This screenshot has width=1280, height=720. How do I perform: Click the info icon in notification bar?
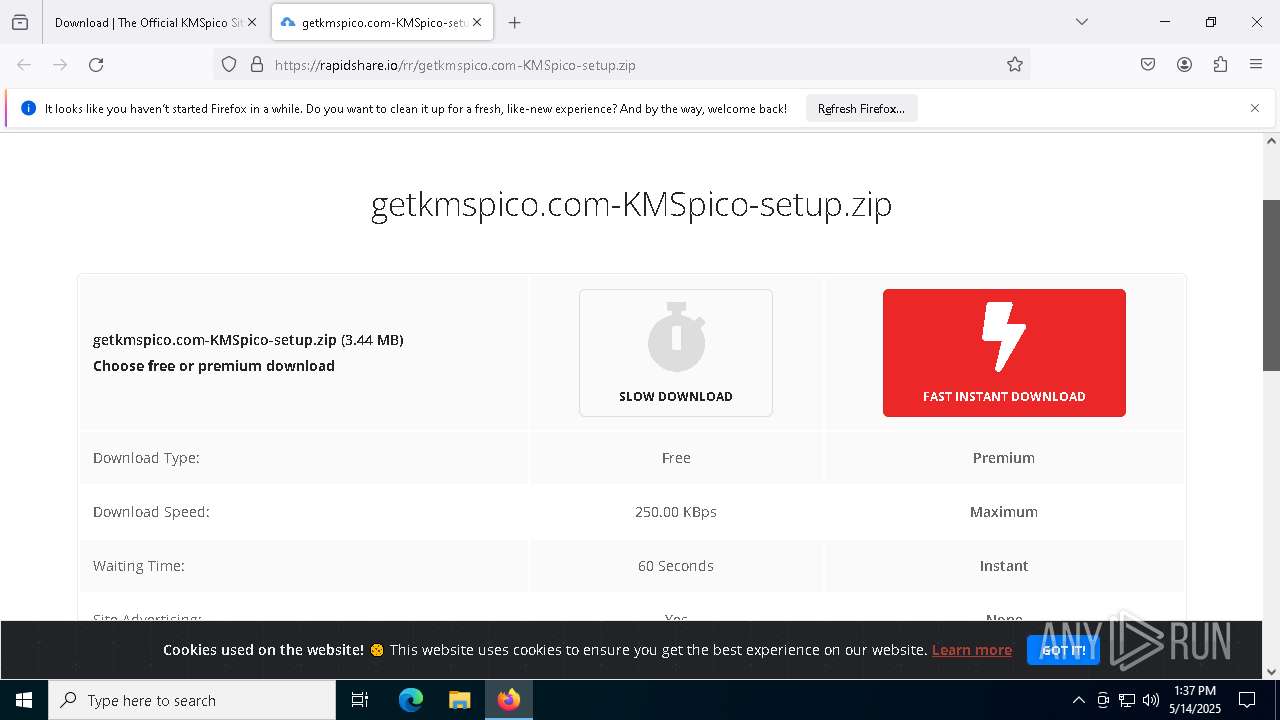pyautogui.click(x=28, y=109)
